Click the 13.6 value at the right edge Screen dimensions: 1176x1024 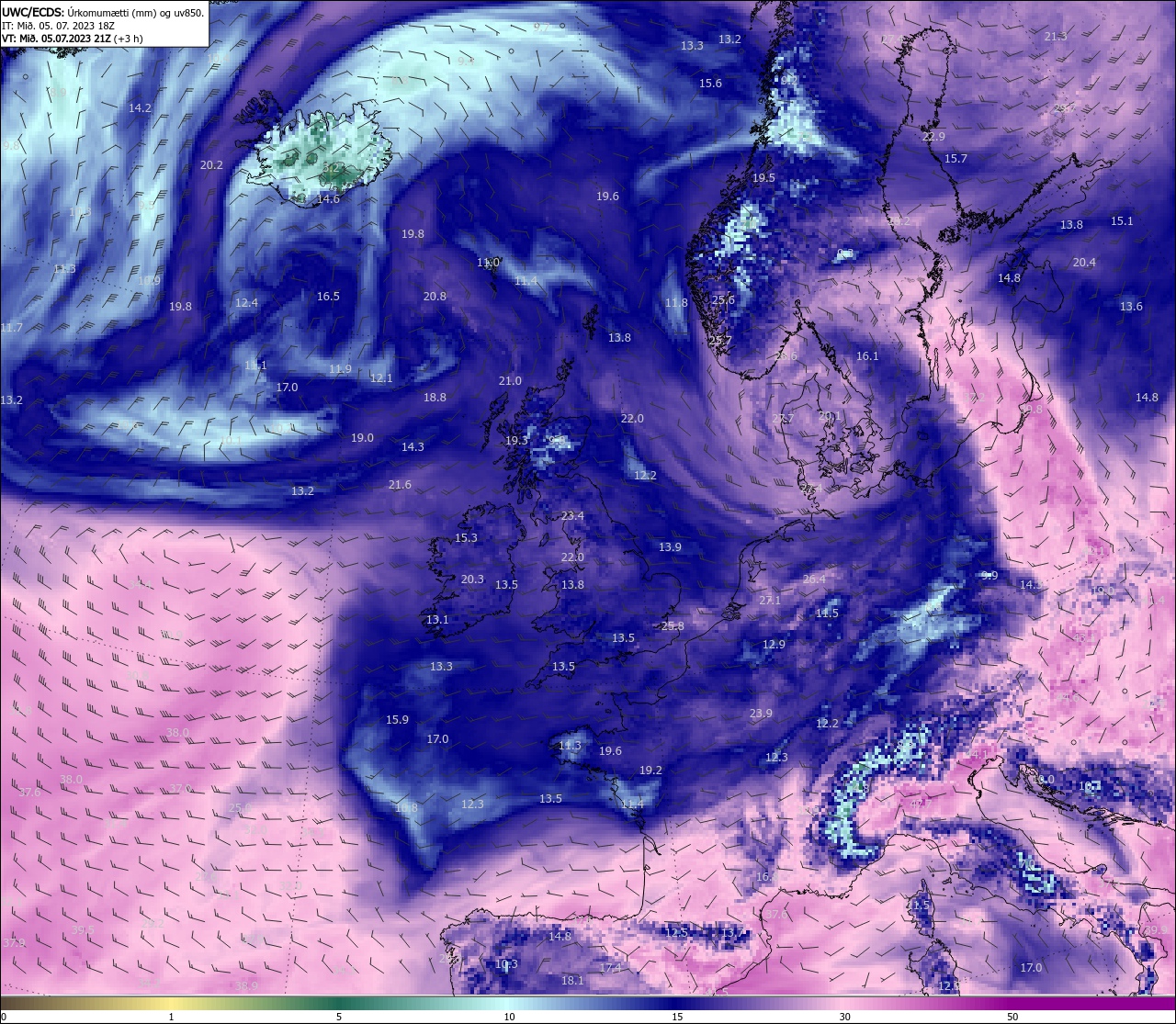point(1131,307)
